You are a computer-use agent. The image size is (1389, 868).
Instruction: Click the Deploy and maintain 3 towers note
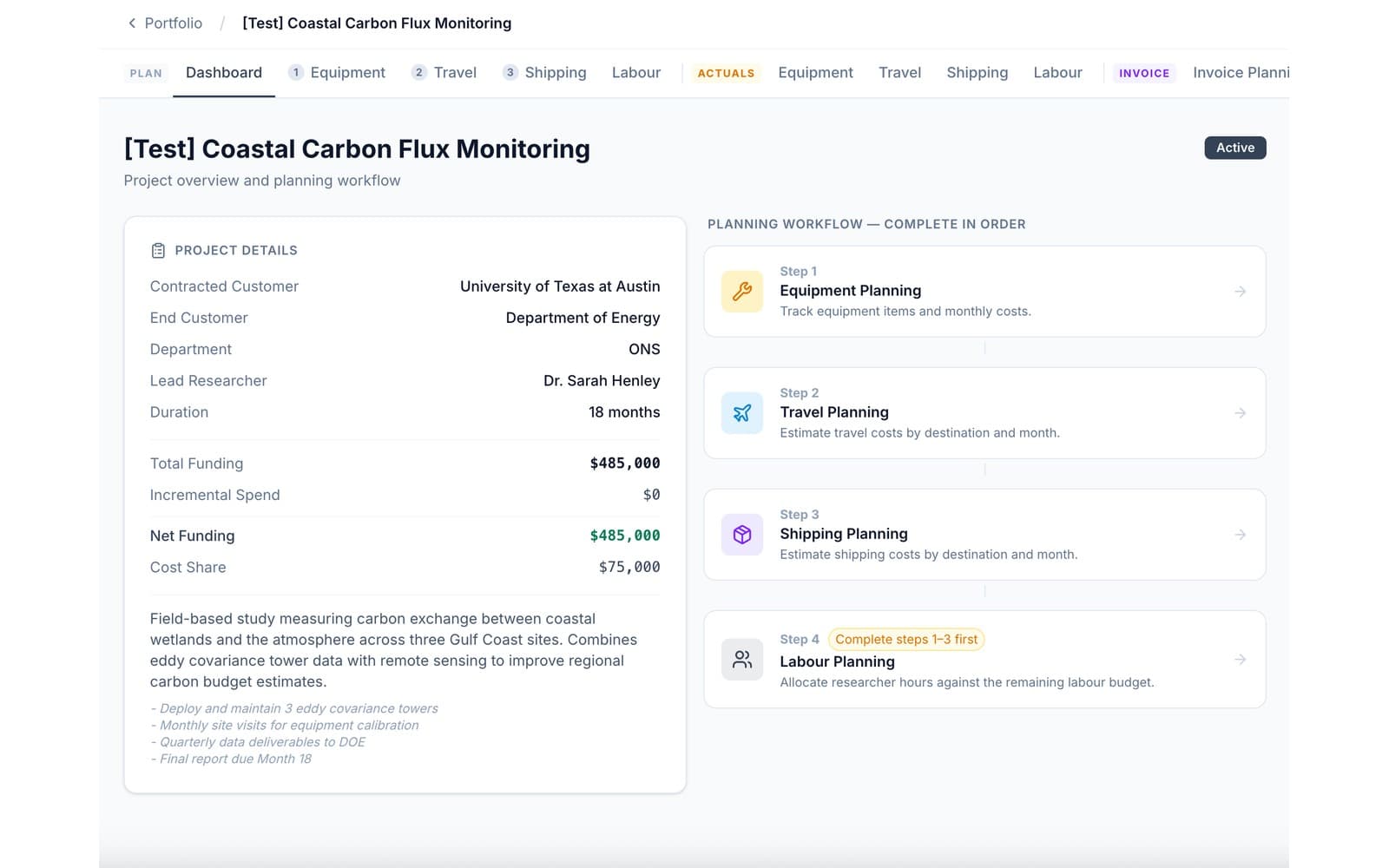click(x=294, y=709)
